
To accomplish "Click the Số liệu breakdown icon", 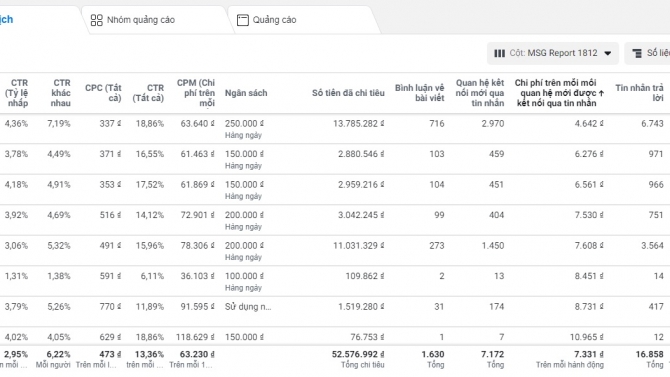I will click(x=637, y=53).
